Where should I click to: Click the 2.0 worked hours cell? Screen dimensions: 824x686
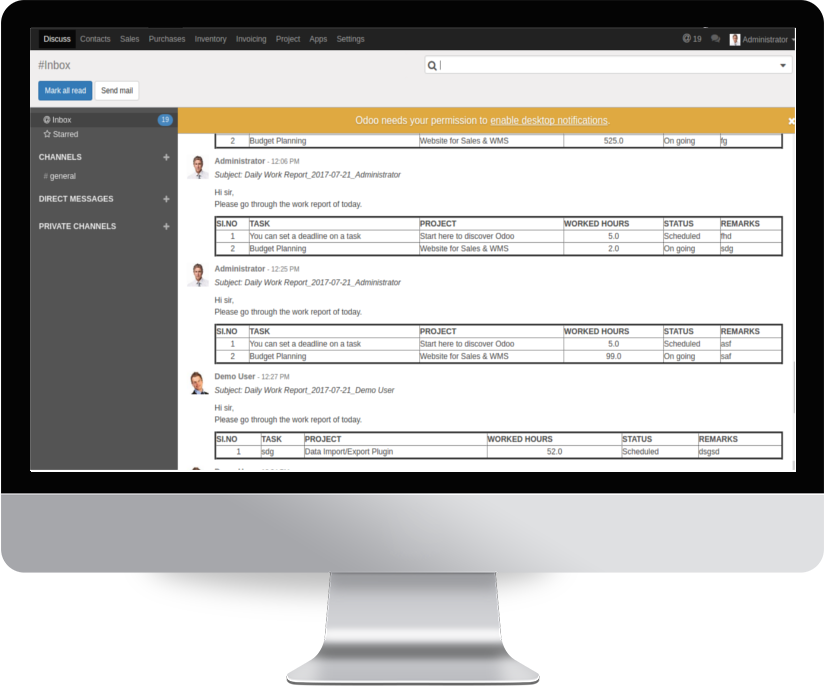[613, 249]
